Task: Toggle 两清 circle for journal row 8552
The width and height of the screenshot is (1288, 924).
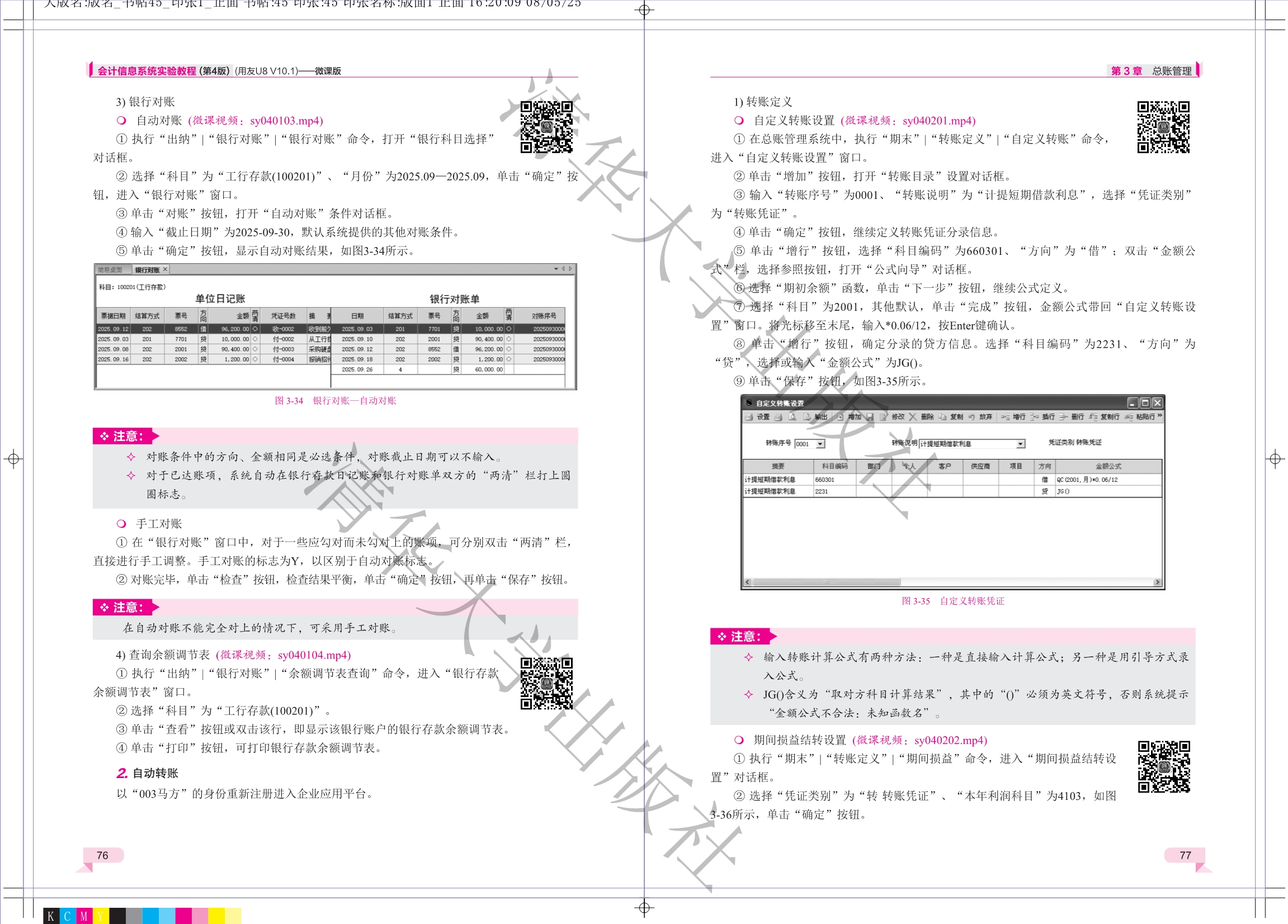Action: (255, 329)
